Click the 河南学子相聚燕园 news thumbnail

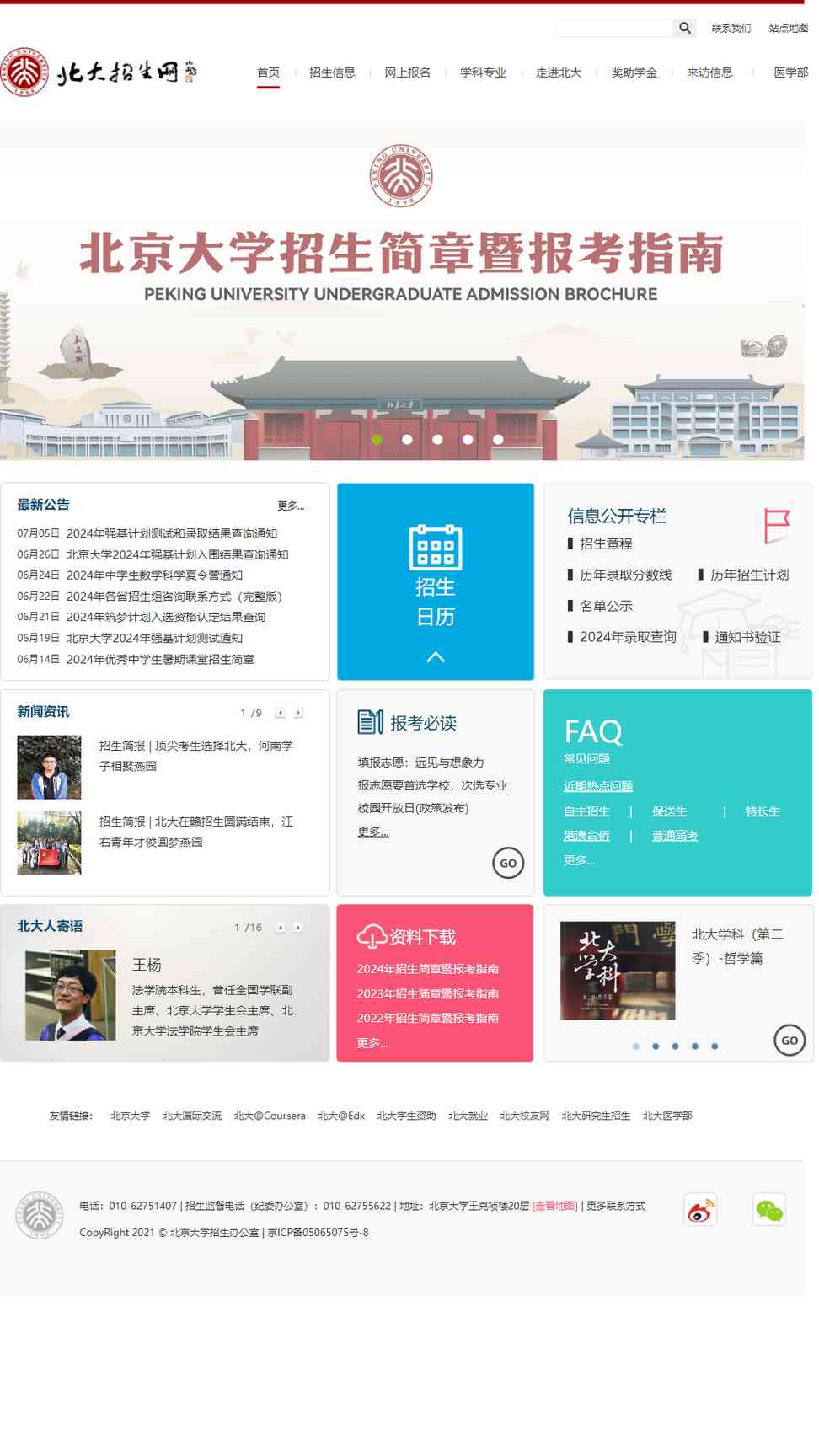tap(49, 767)
